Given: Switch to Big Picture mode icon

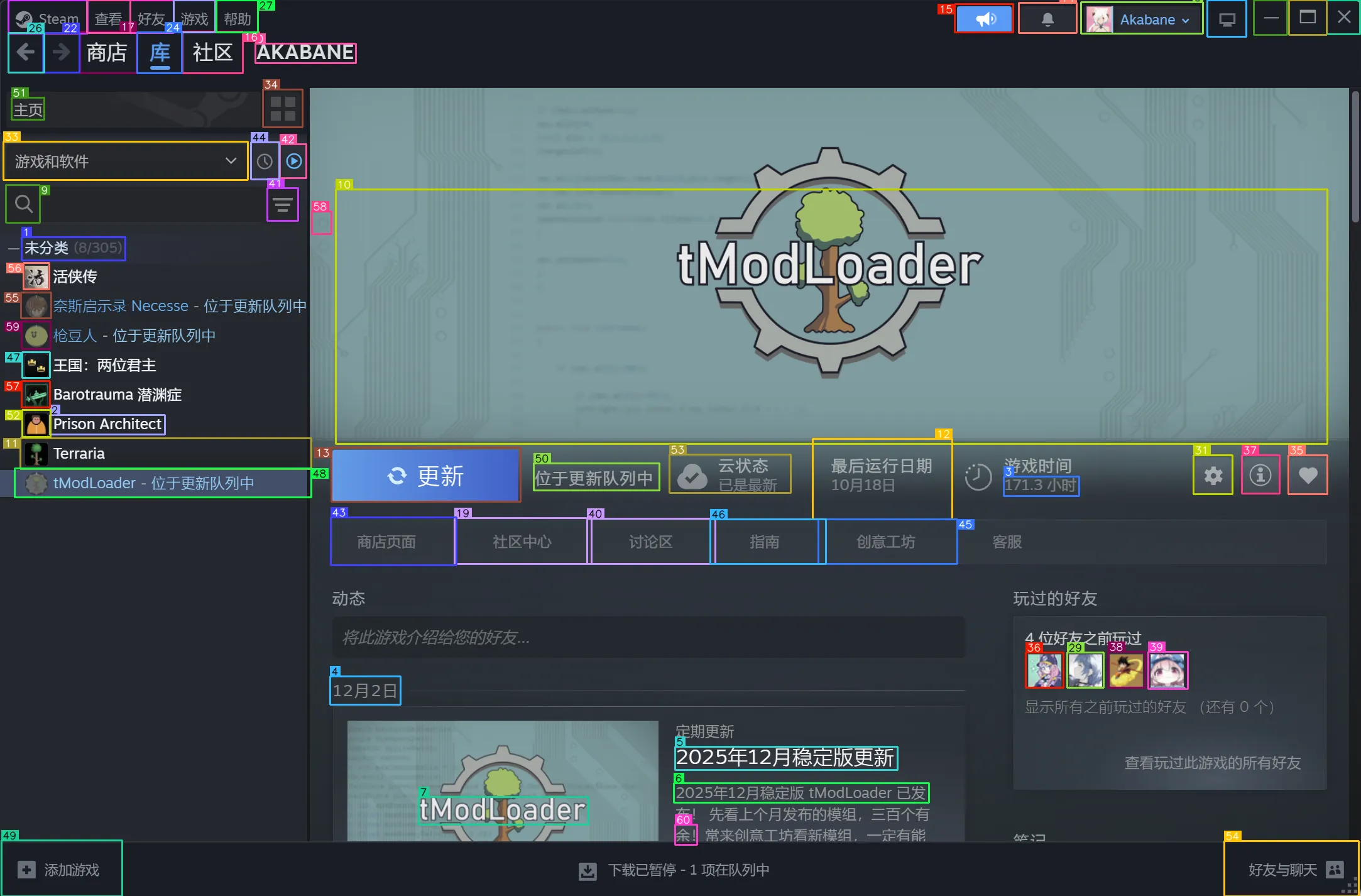Looking at the screenshot, I should pyautogui.click(x=1226, y=19).
